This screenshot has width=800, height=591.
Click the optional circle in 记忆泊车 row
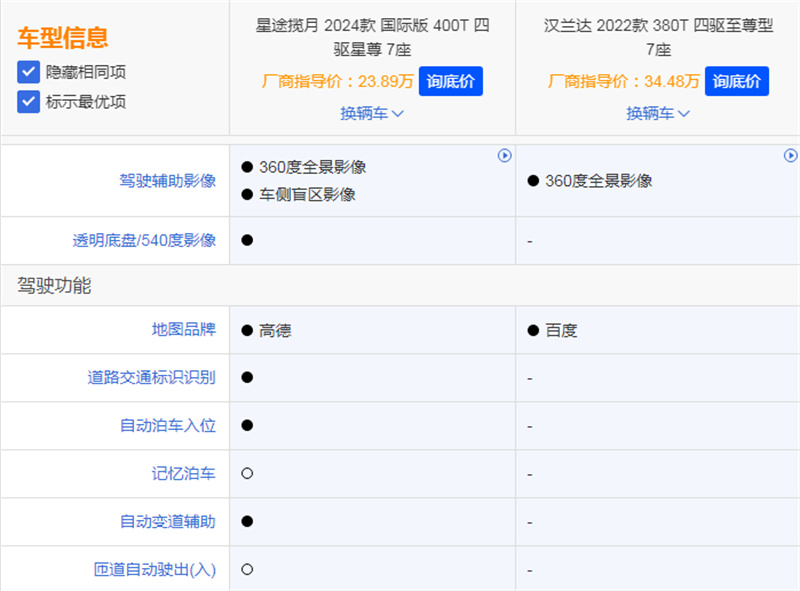[x=247, y=474]
